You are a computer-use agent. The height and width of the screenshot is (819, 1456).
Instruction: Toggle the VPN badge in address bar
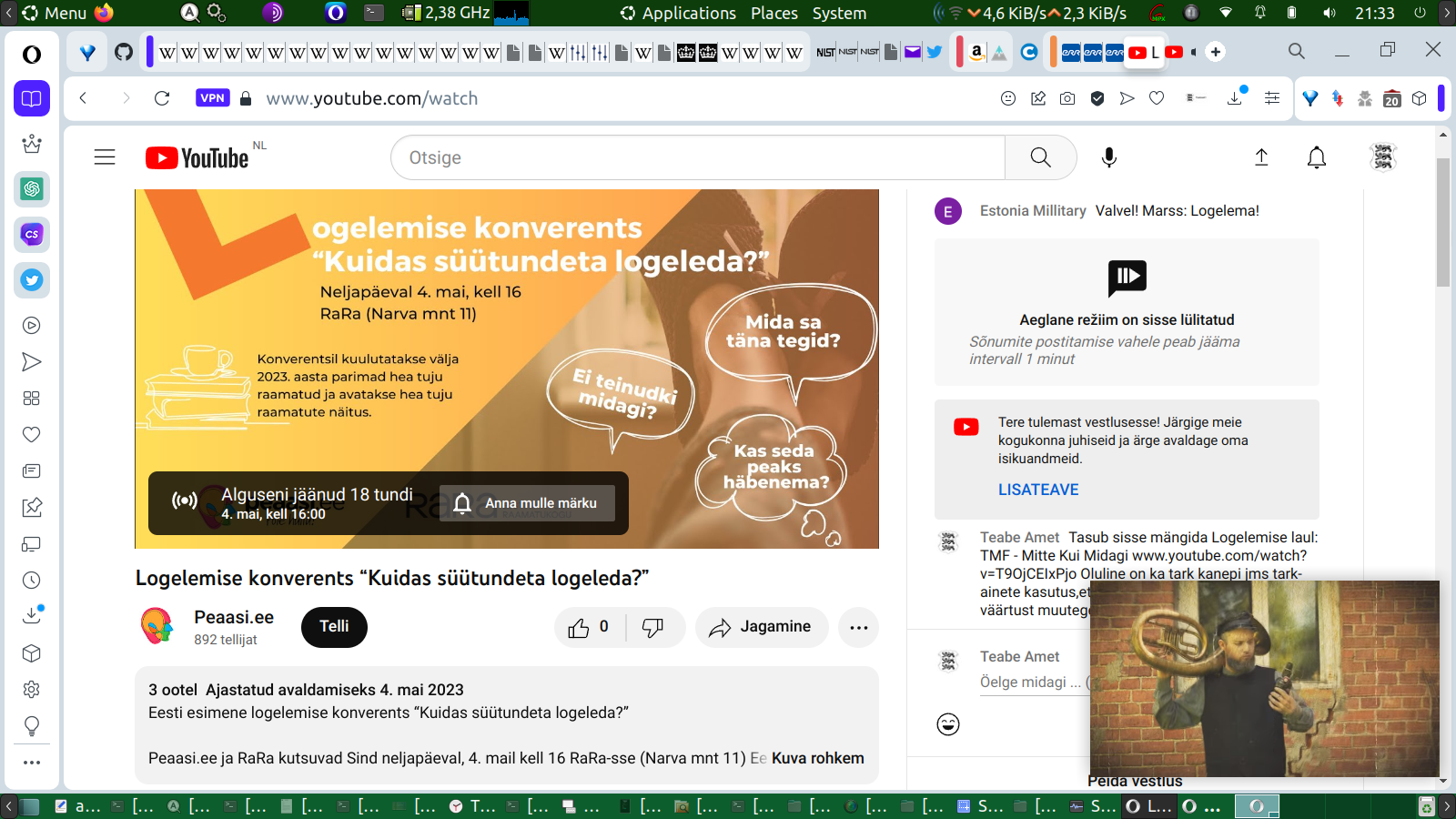point(212,98)
